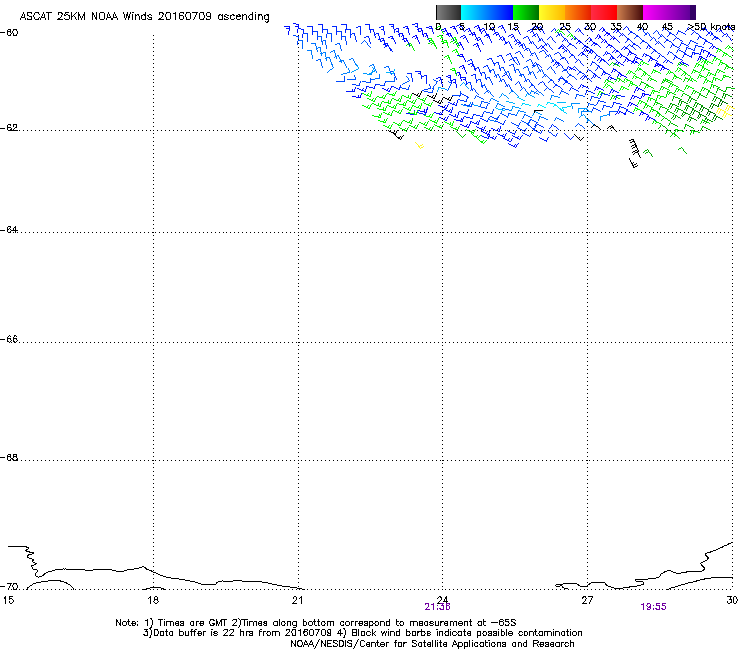Click the yellow wind barbs near 30E above -62
740x650 pixels.
725,111
